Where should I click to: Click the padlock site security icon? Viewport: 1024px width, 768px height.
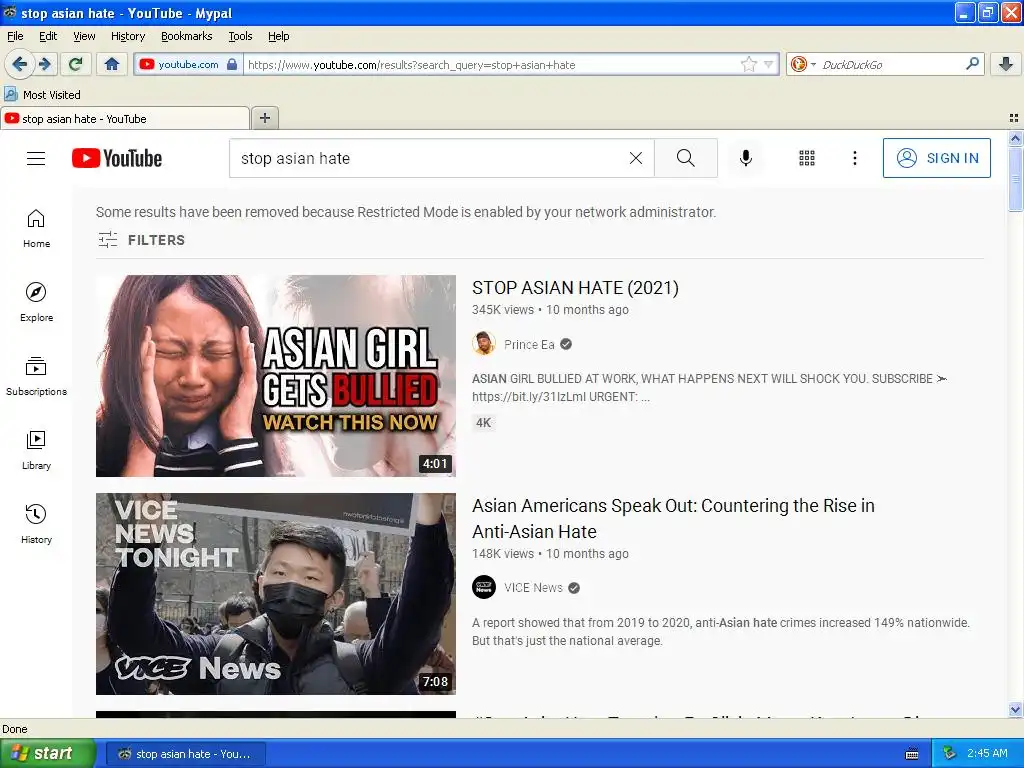(232, 64)
